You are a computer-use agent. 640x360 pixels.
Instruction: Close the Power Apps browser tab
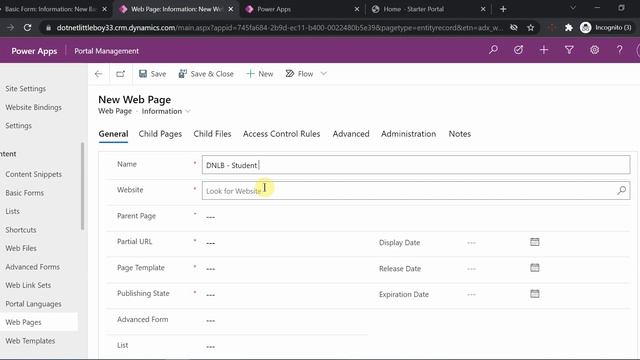coord(357,9)
